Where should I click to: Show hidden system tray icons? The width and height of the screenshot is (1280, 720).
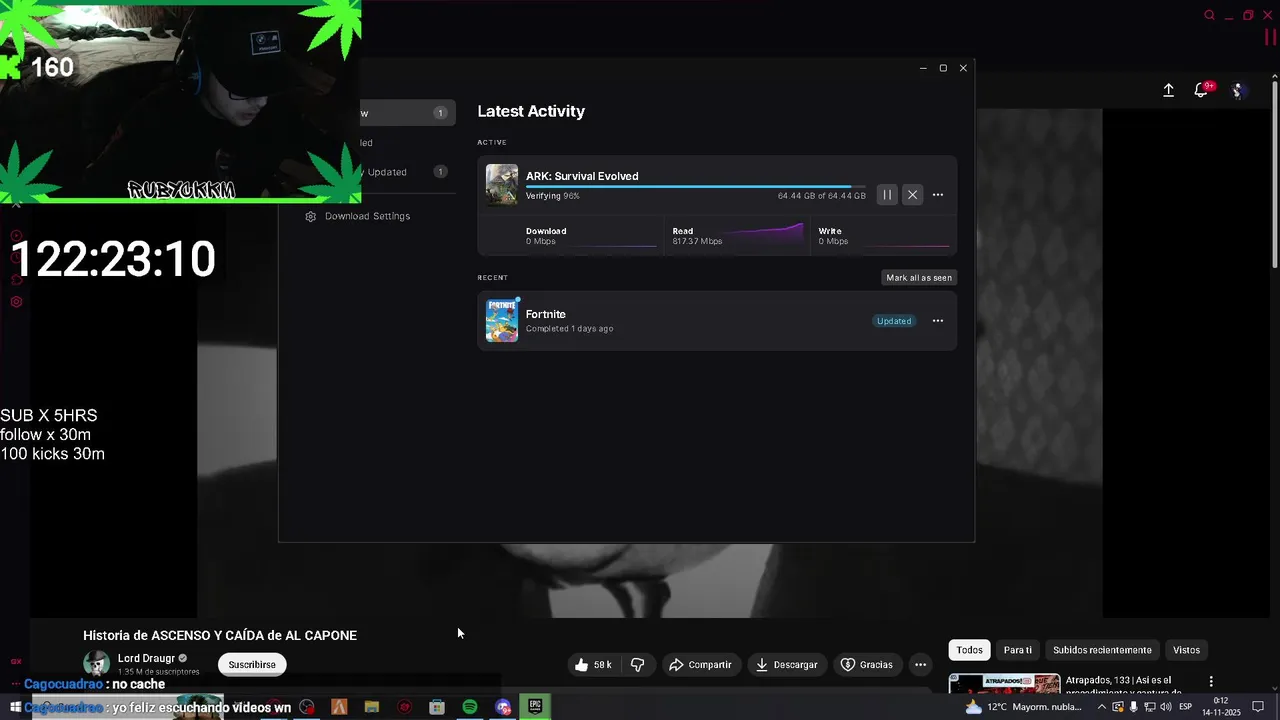point(1102,707)
